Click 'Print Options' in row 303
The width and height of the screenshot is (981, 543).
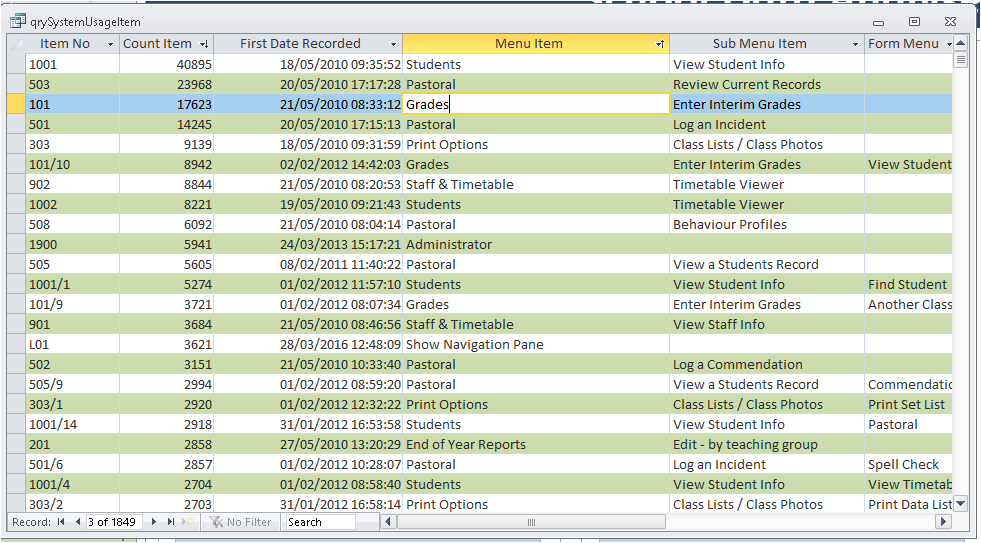[x=536, y=144]
